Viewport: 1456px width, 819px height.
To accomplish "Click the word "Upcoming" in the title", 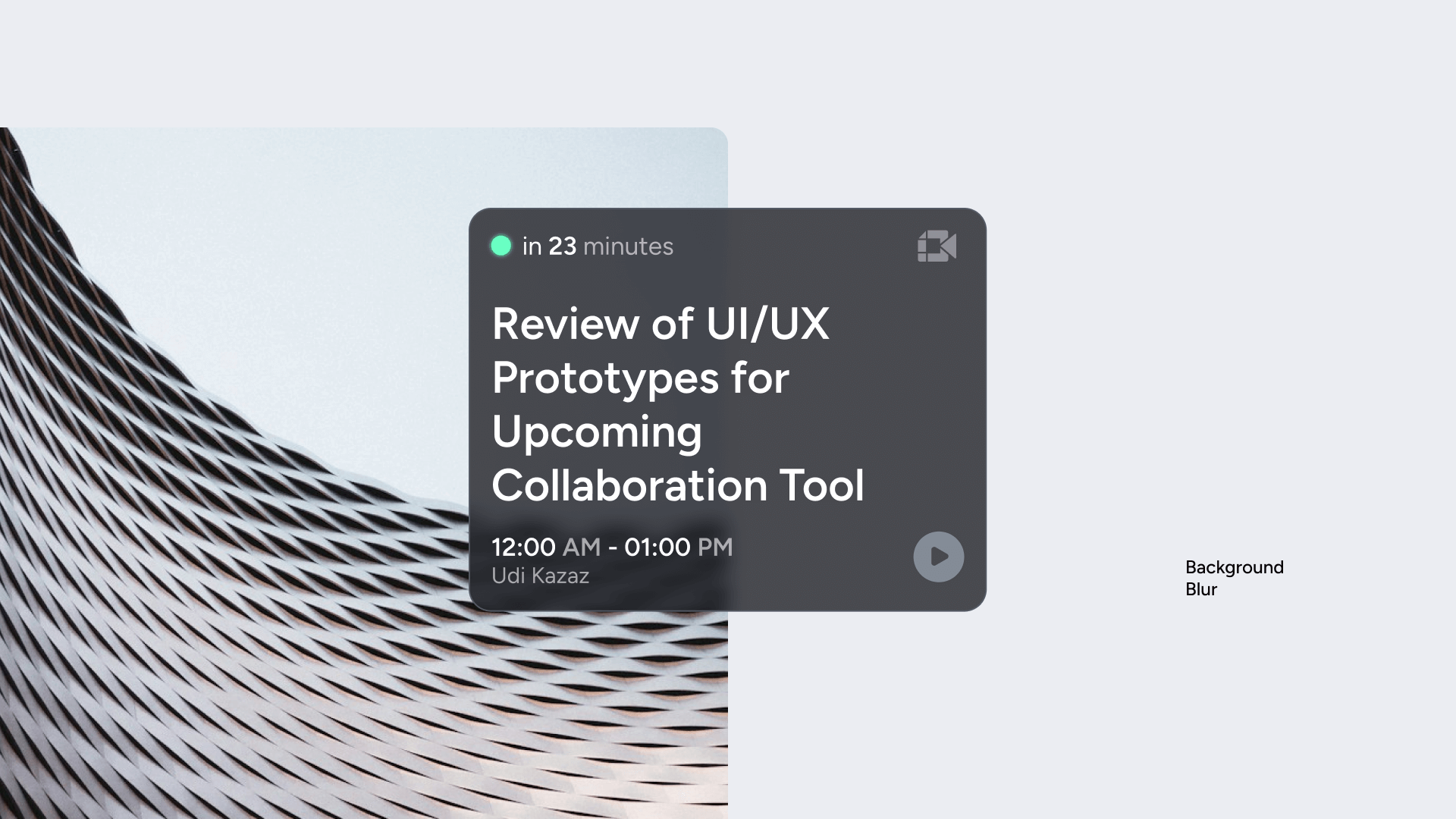I will pos(598,432).
